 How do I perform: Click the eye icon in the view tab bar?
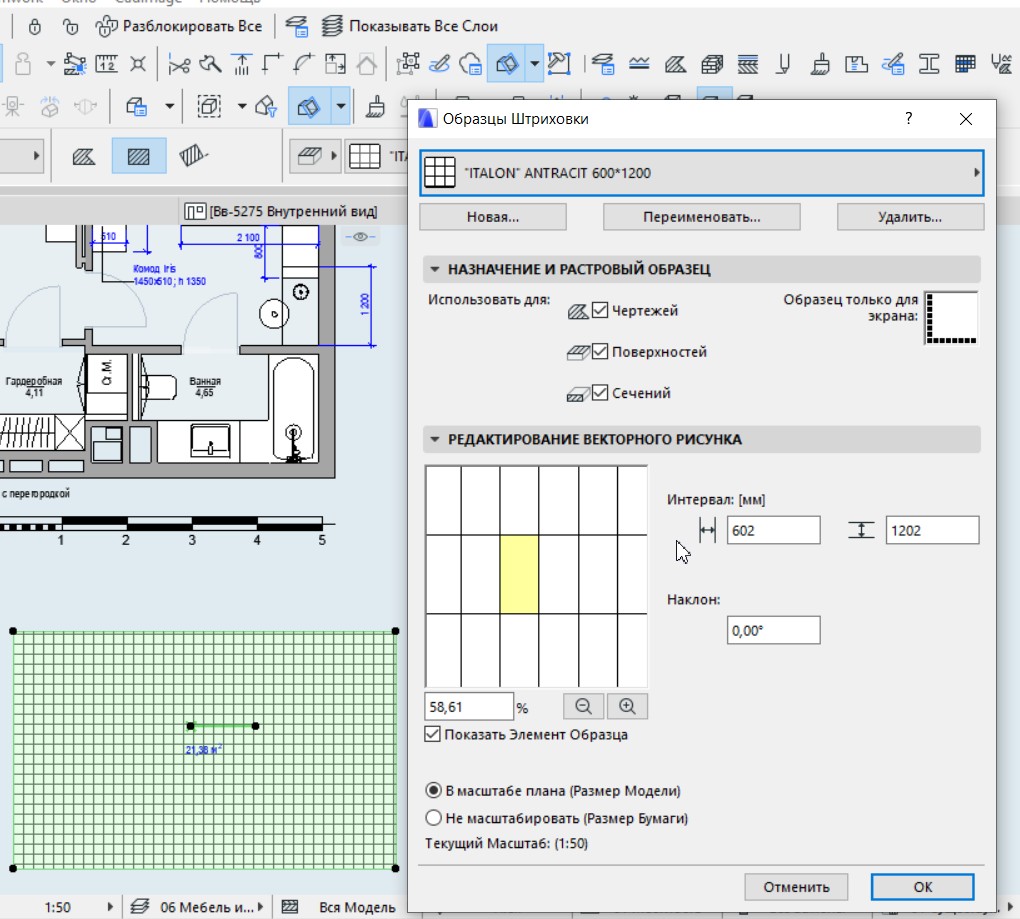(361, 237)
